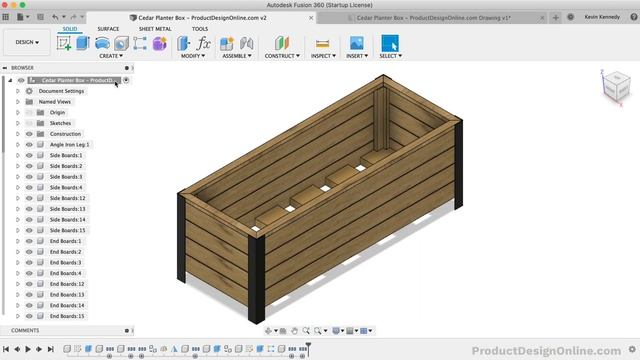Screen dimensions: 640x360
Task: Jump to timeline beginning
Action: point(6,349)
